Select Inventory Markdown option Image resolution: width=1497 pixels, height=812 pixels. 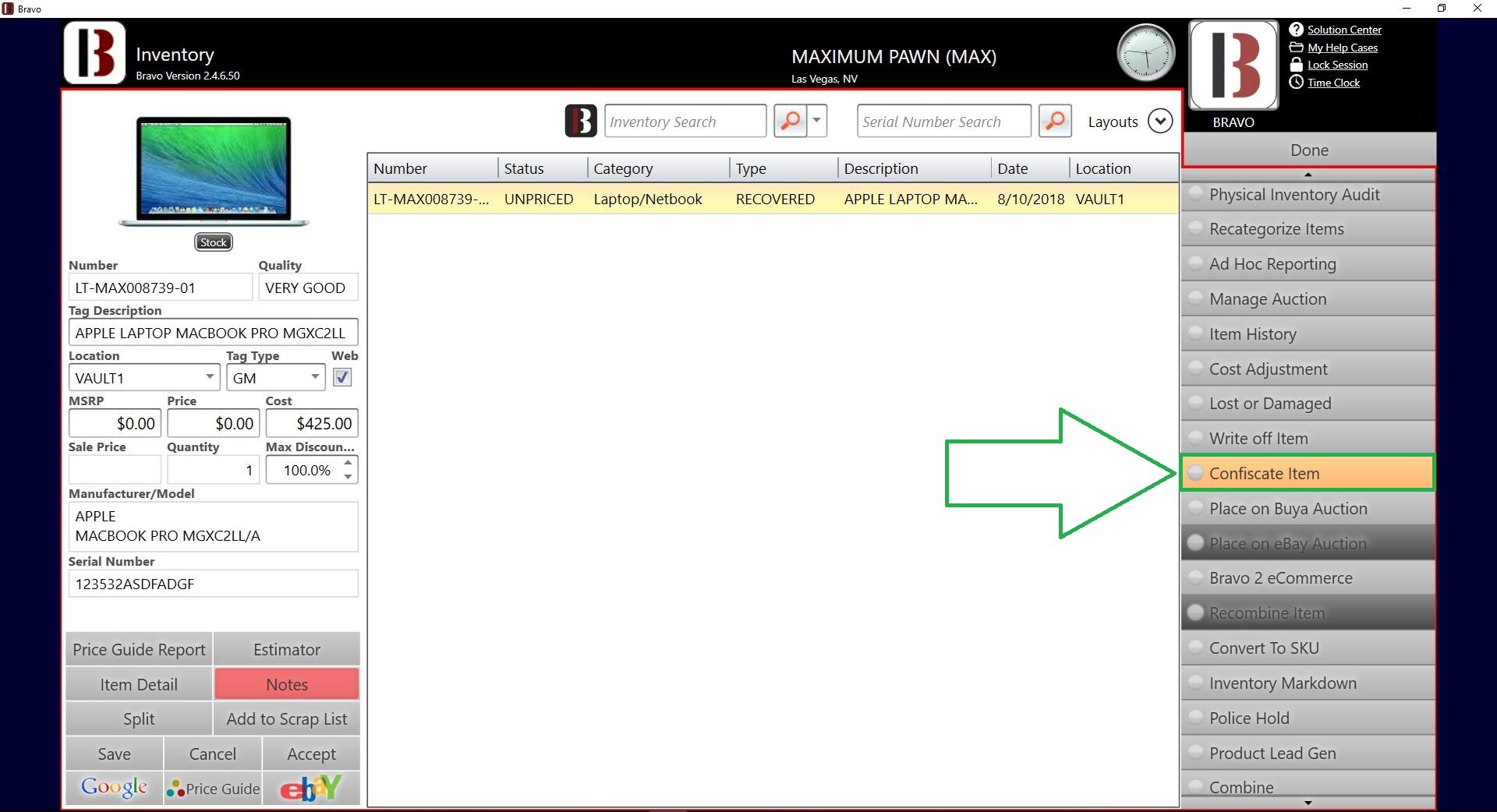[1308, 683]
